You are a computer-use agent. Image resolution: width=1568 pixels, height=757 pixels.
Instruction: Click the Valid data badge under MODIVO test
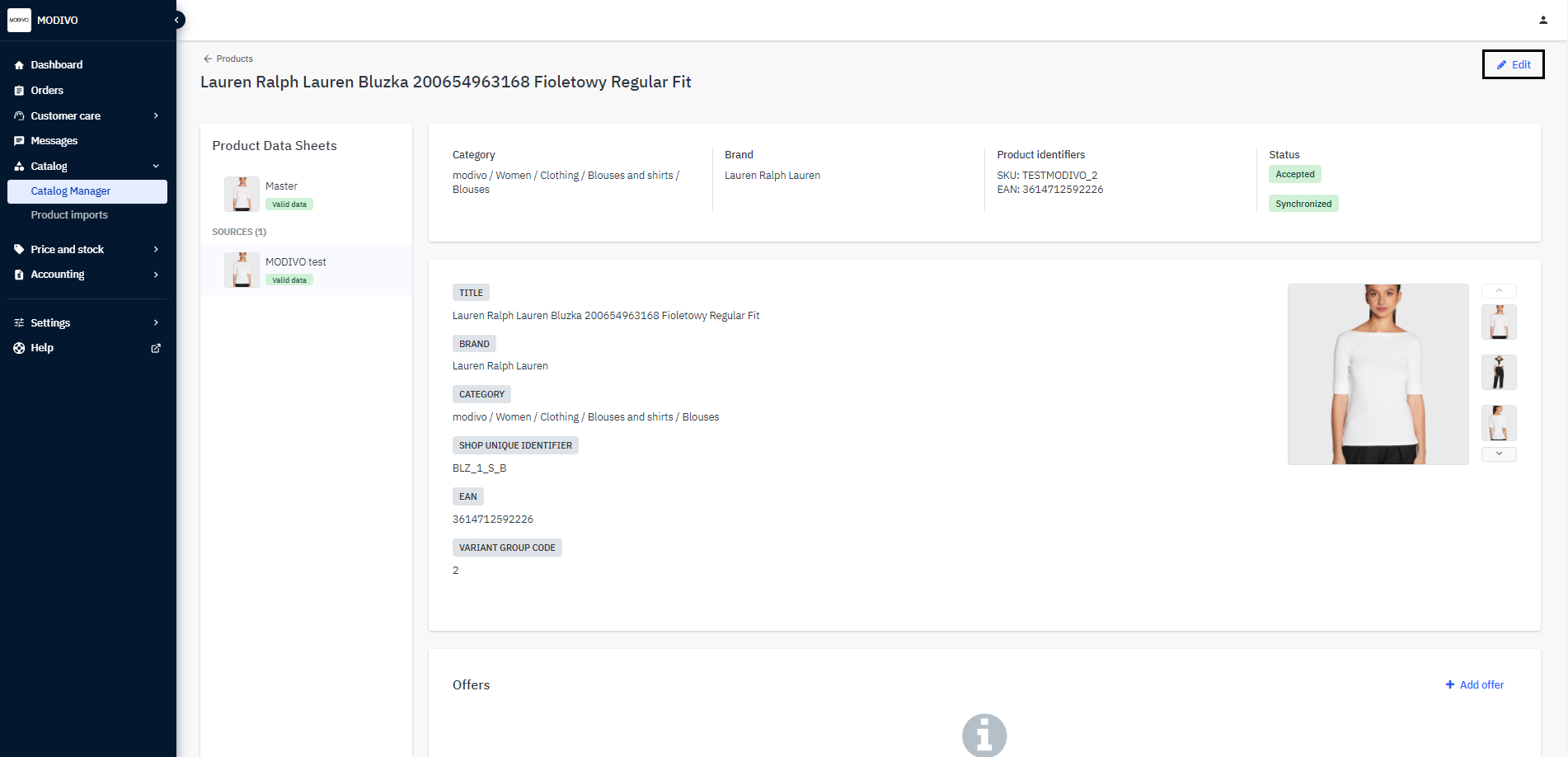pos(289,280)
